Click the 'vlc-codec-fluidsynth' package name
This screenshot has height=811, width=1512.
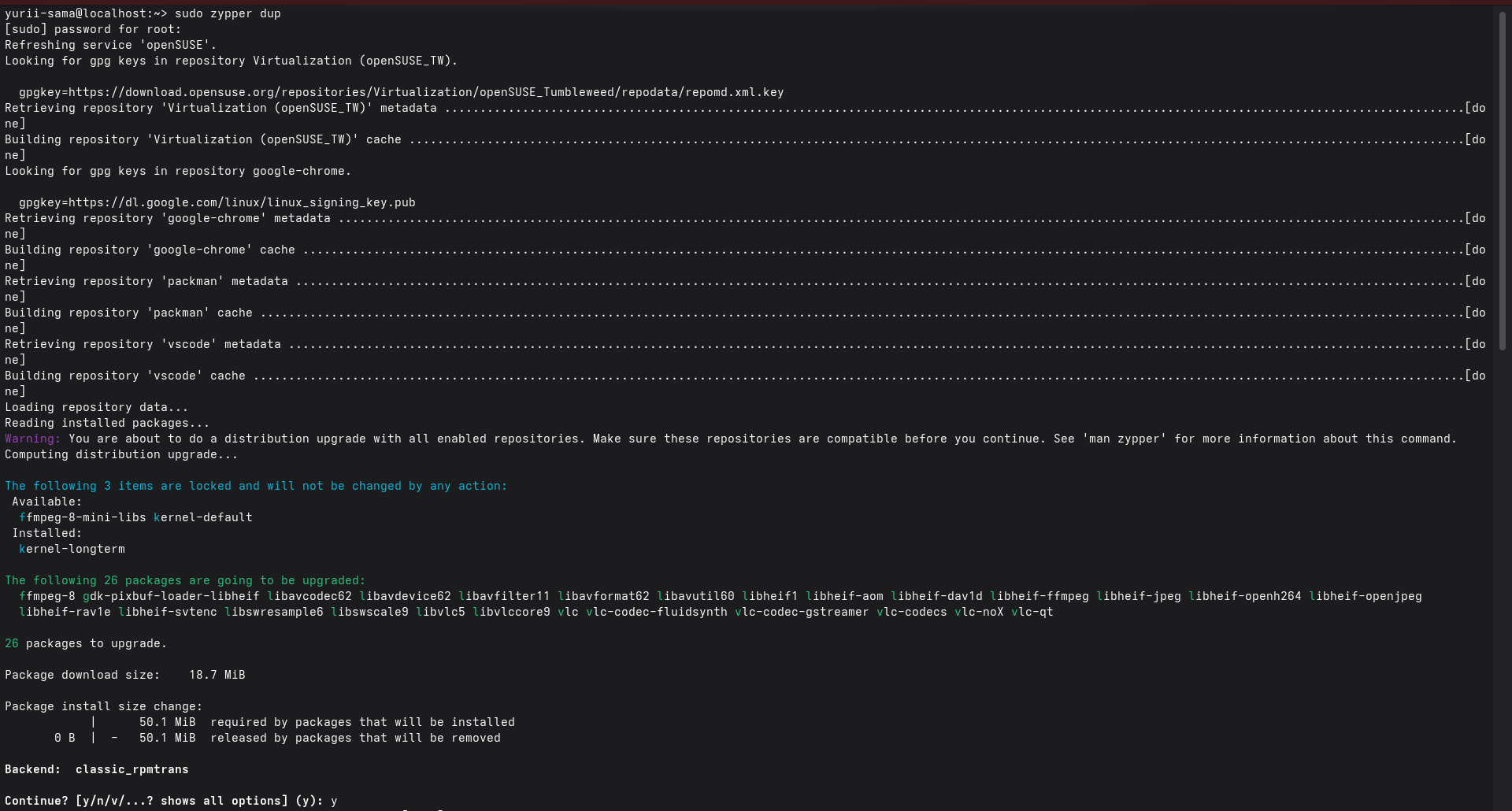coord(657,612)
